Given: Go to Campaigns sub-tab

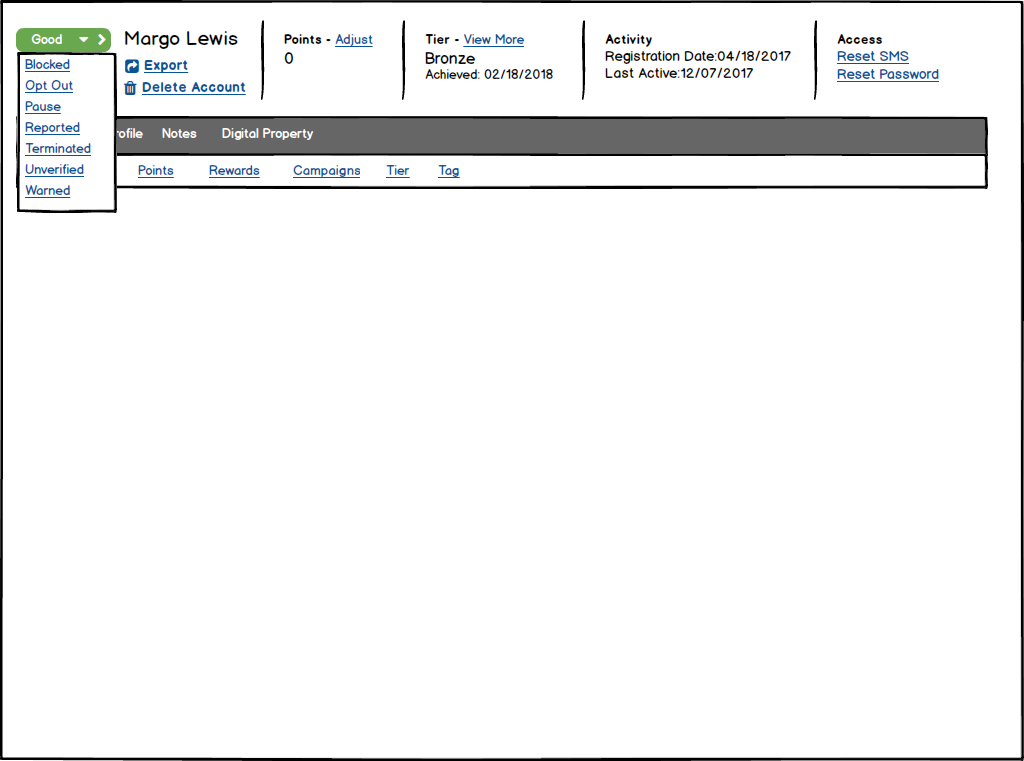Looking at the screenshot, I should 327,170.
